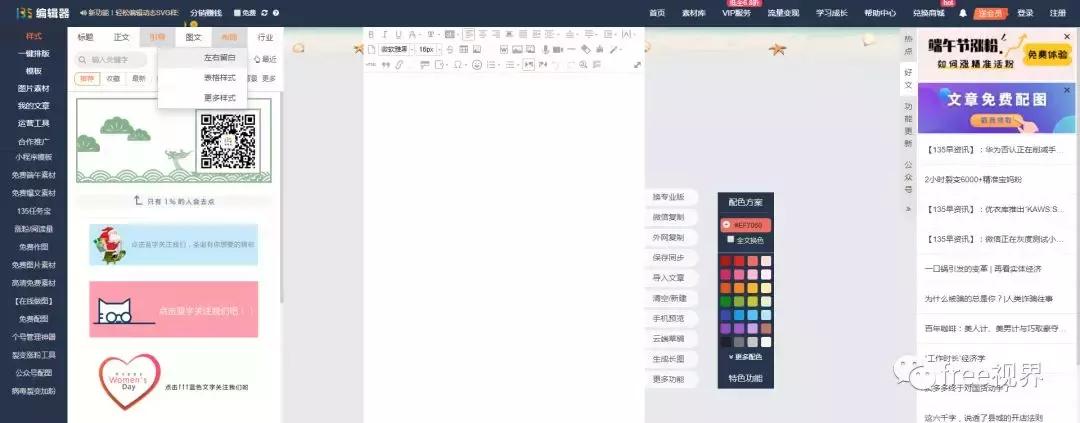The height and width of the screenshot is (423, 1080).
Task: Open the font color dropdown arrow
Action: click(420, 34)
